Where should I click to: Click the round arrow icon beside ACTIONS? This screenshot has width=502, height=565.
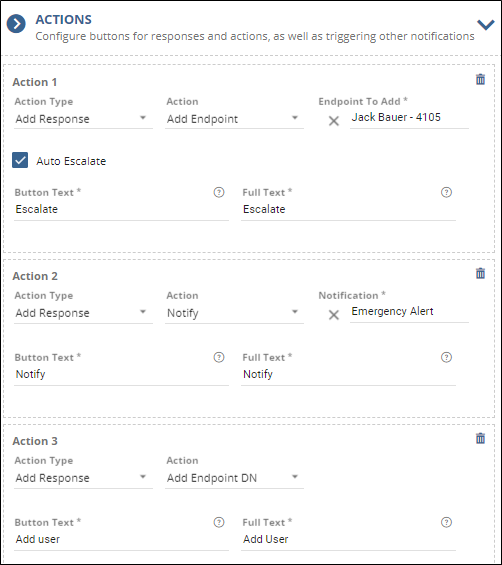16,24
